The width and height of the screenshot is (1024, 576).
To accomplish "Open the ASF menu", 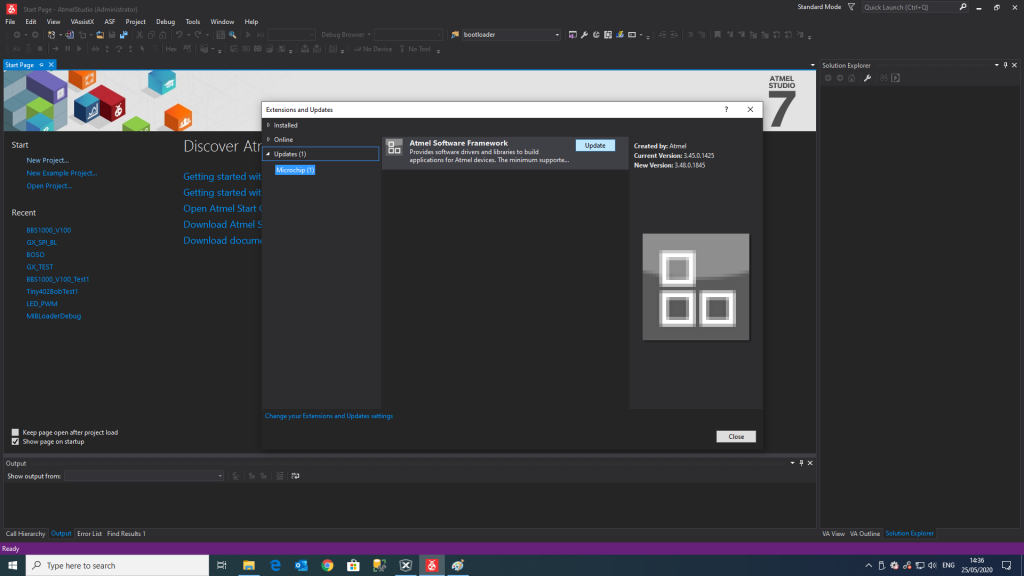I will pos(110,22).
